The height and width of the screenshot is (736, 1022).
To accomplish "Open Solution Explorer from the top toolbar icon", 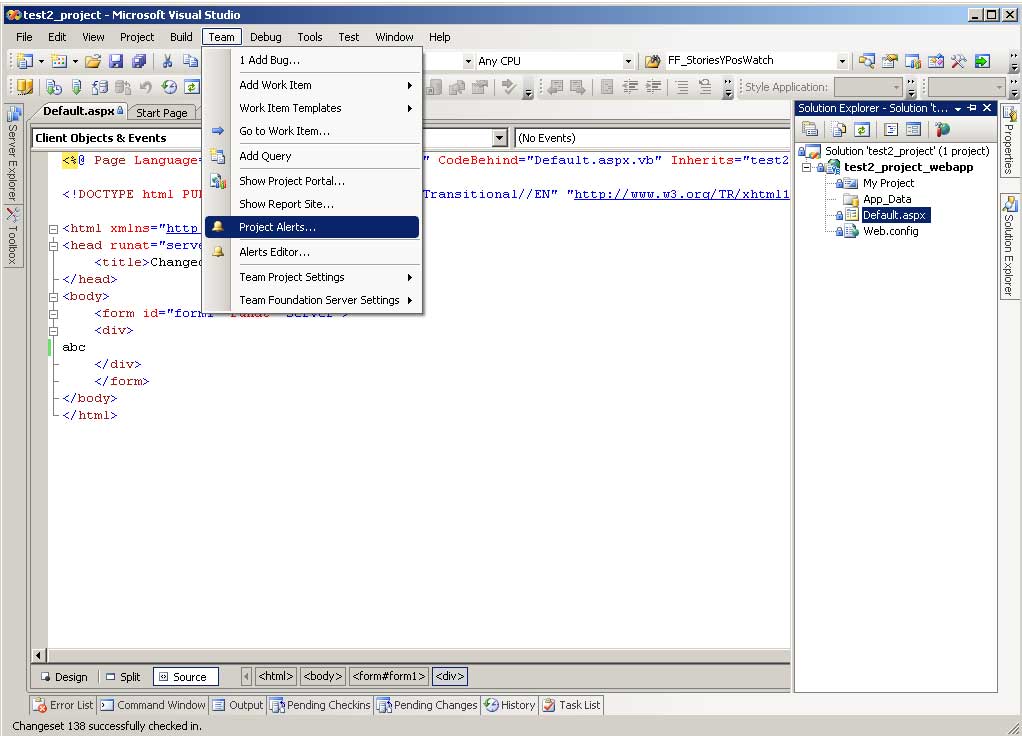I will pos(866,61).
